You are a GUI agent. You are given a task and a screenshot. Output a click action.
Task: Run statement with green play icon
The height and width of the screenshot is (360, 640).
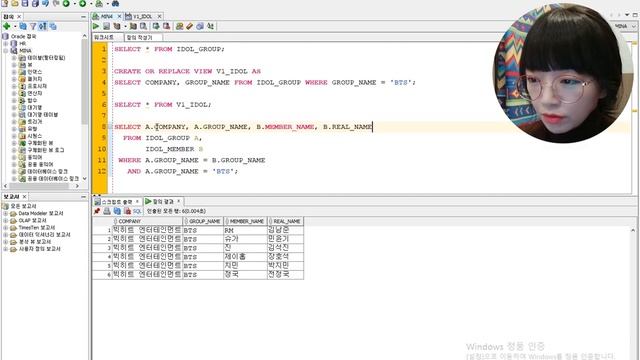click(96, 26)
